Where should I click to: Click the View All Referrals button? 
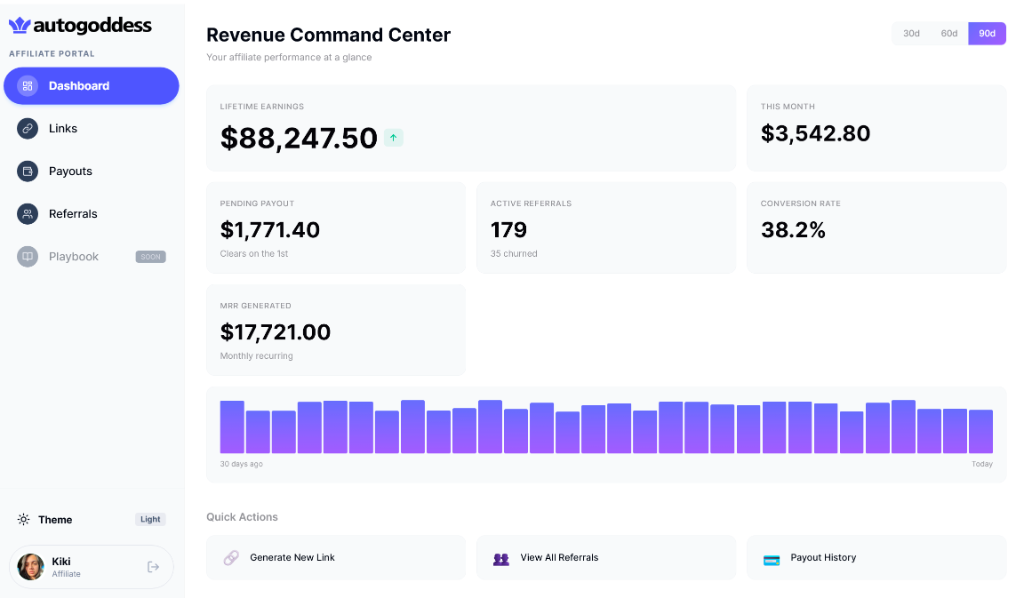pyautogui.click(x=606, y=558)
